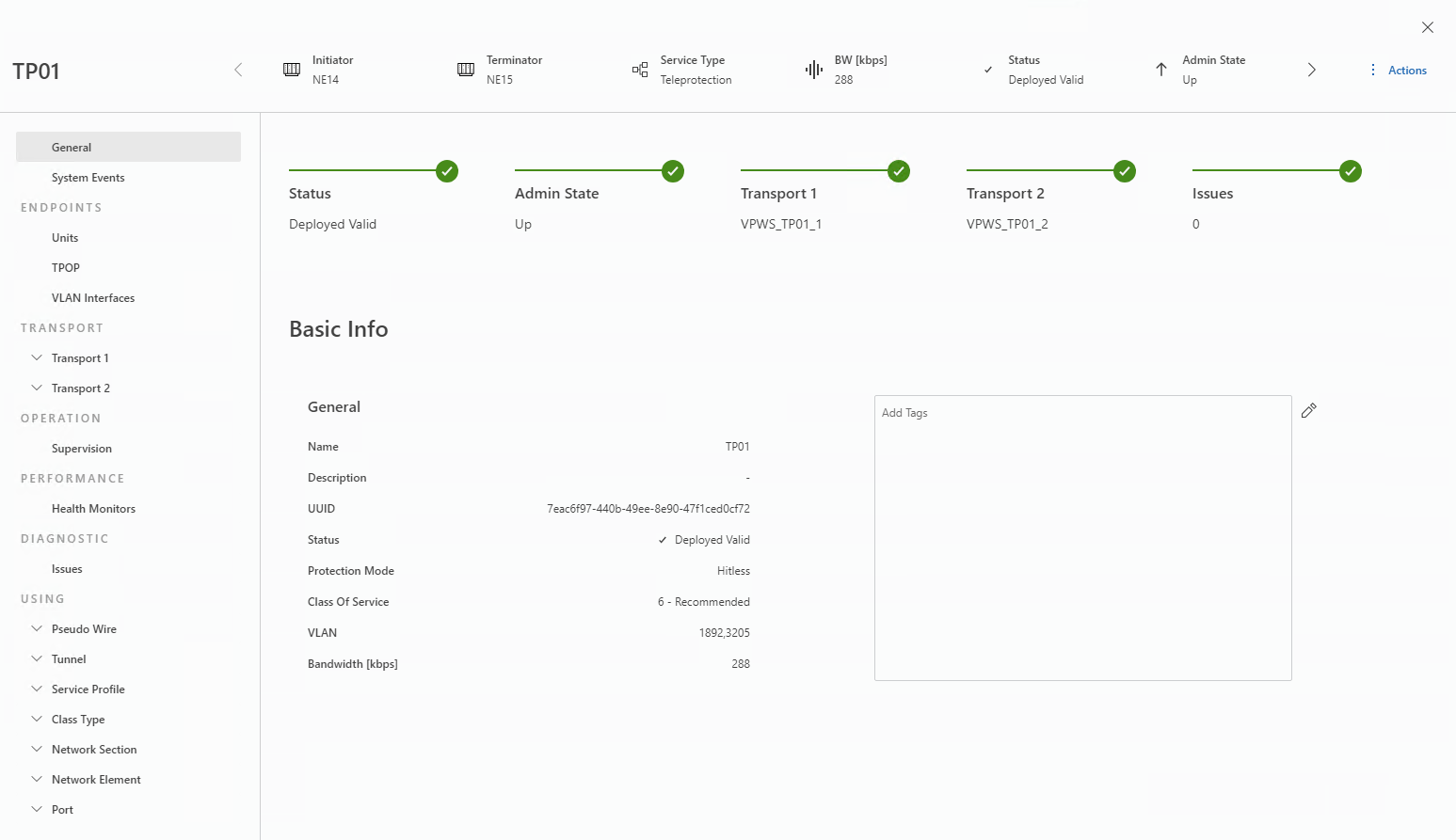Click the Admin State up-arrow icon
The width and height of the screenshot is (1456, 840).
click(x=1161, y=70)
